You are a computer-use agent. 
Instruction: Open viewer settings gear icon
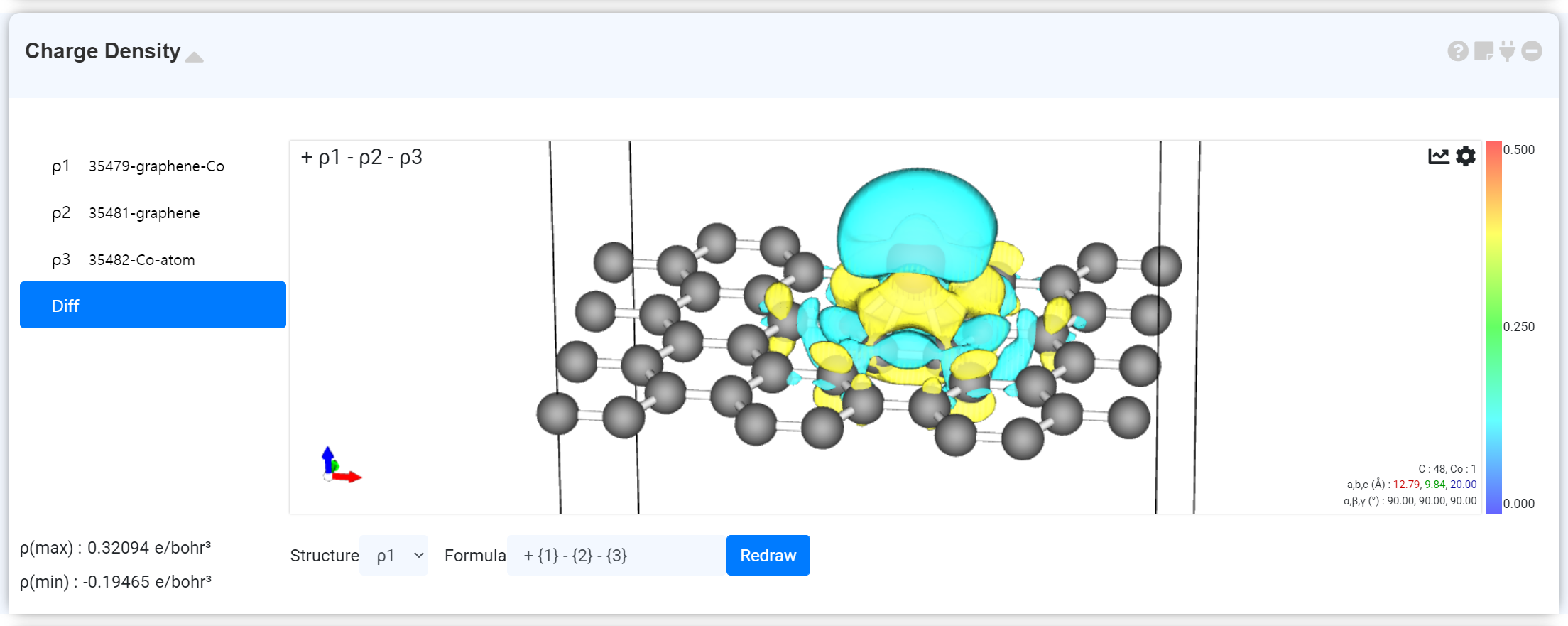pos(1466,156)
